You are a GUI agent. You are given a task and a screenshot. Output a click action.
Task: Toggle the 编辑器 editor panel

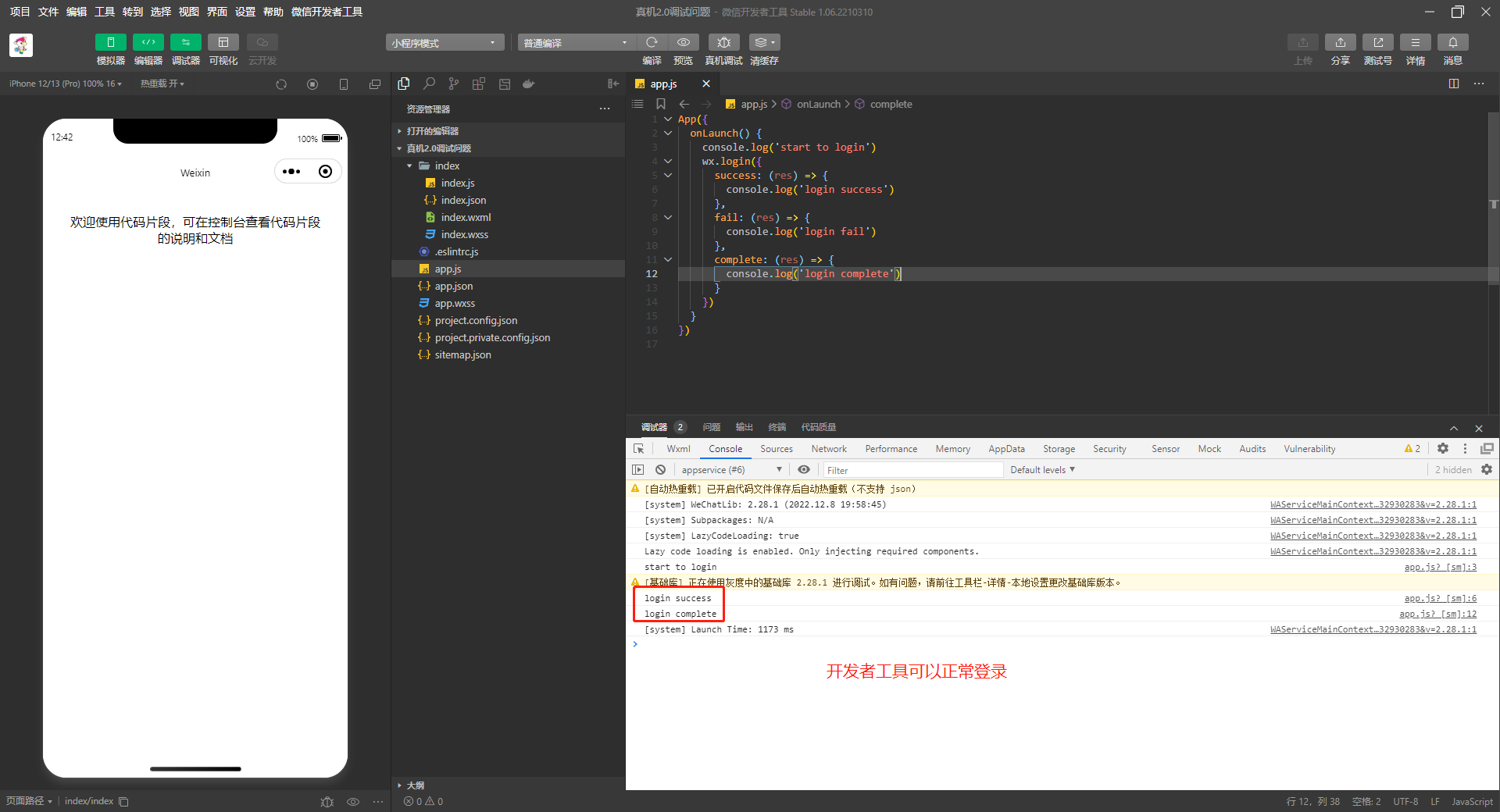point(148,42)
